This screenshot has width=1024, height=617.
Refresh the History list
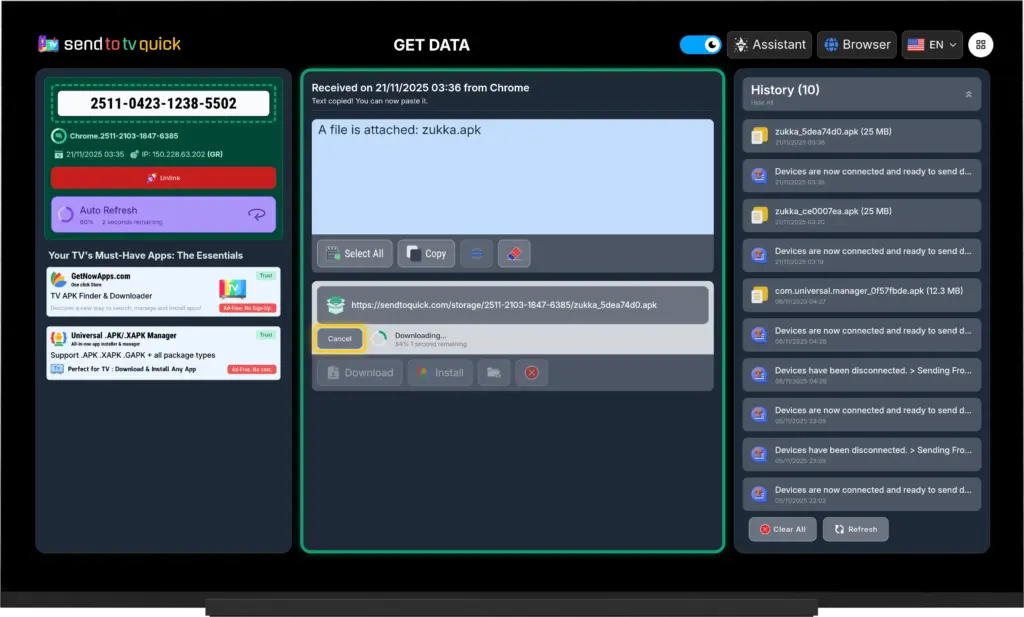pos(855,529)
